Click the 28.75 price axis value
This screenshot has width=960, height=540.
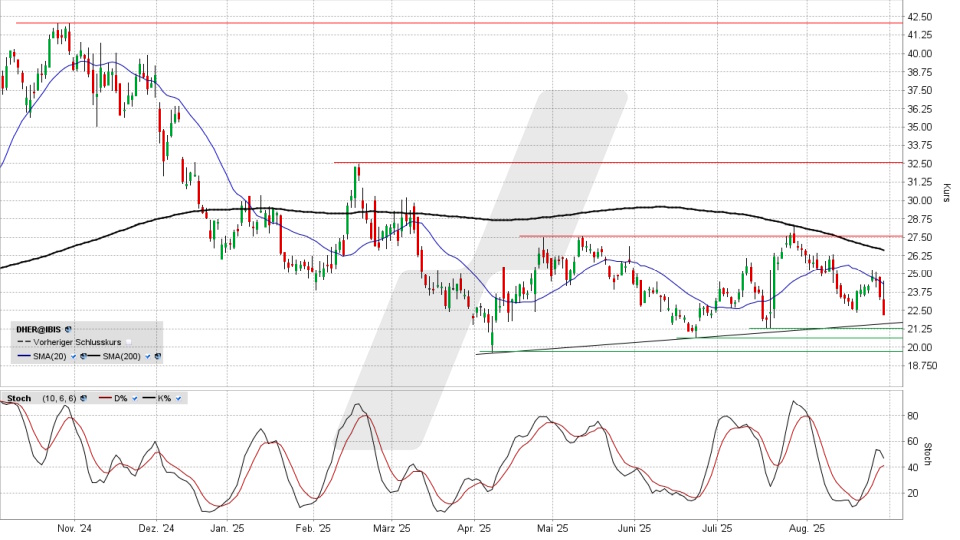(920, 219)
